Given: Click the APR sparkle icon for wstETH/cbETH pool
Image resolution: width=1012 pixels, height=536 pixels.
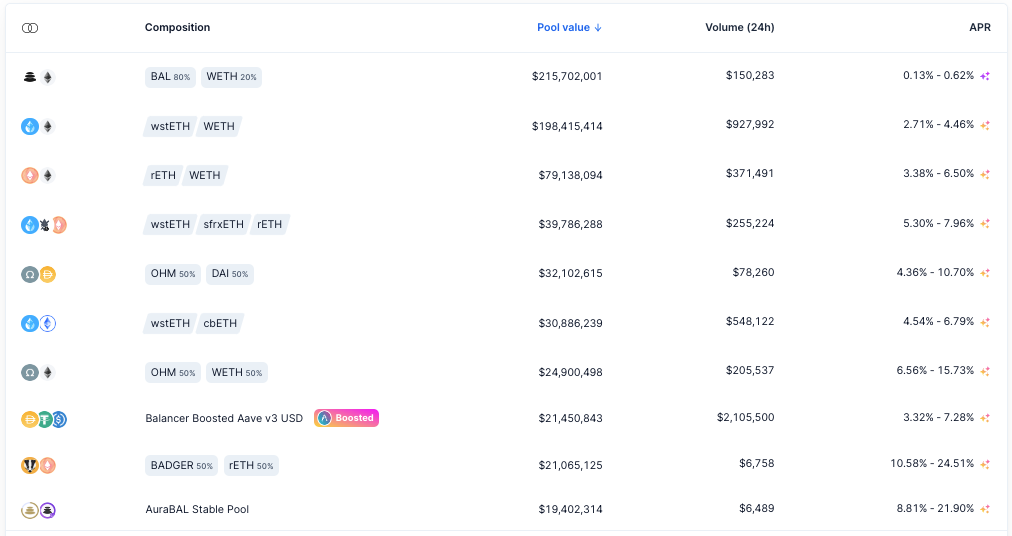Looking at the screenshot, I should click(985, 322).
